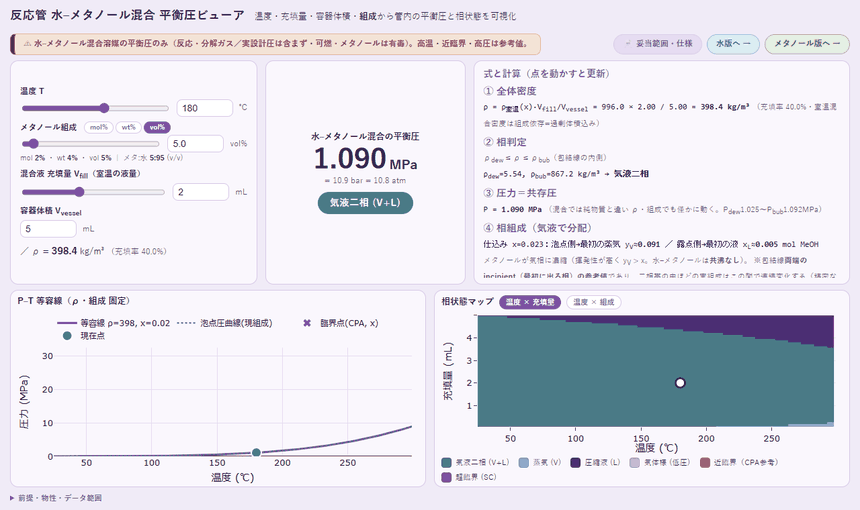Viewport: 860px width, 510px height.
Task: Go to 水版へ link button
Action: click(x=733, y=44)
